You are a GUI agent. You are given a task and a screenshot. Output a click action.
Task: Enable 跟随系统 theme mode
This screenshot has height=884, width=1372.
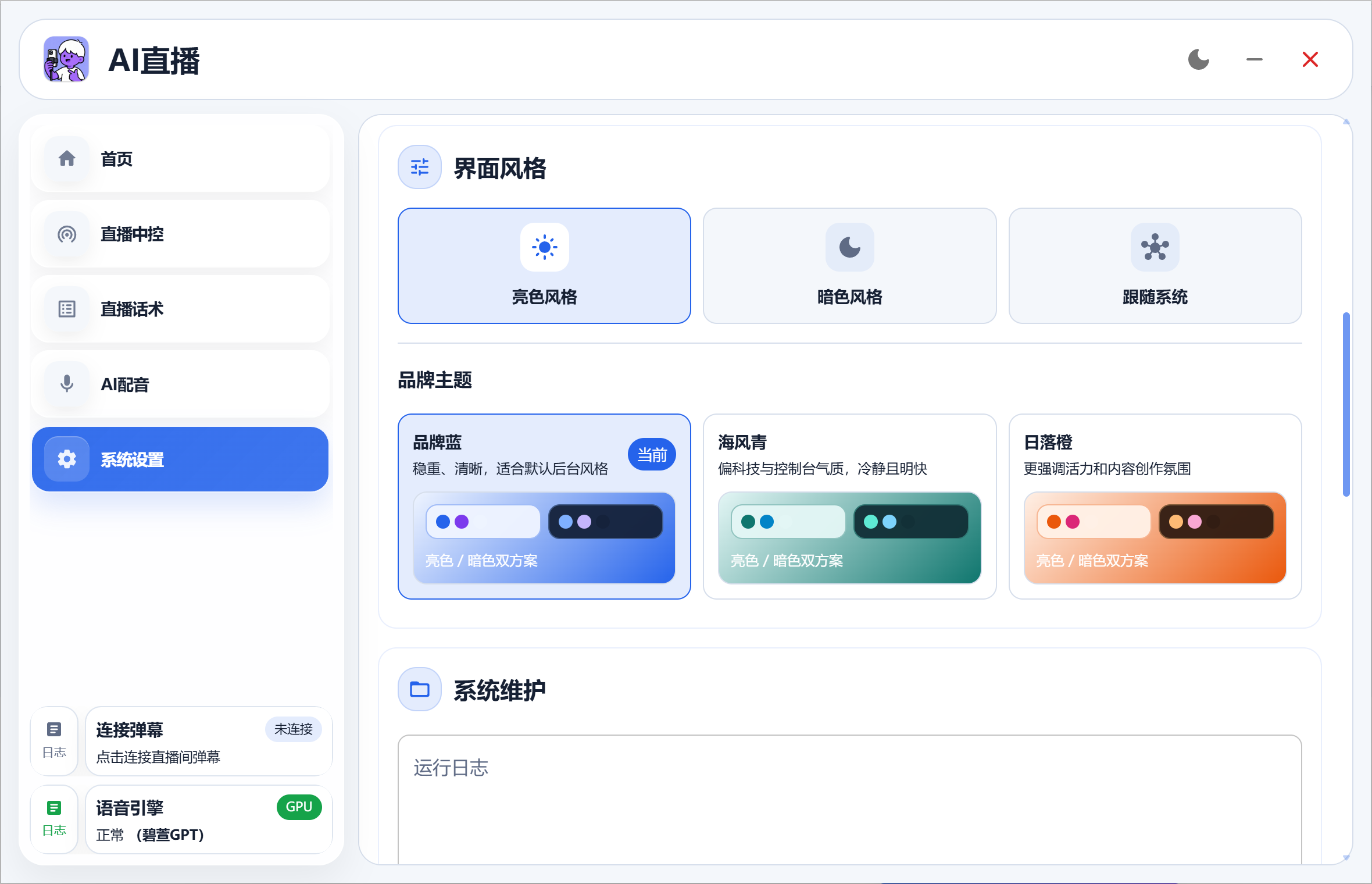pos(1154,266)
